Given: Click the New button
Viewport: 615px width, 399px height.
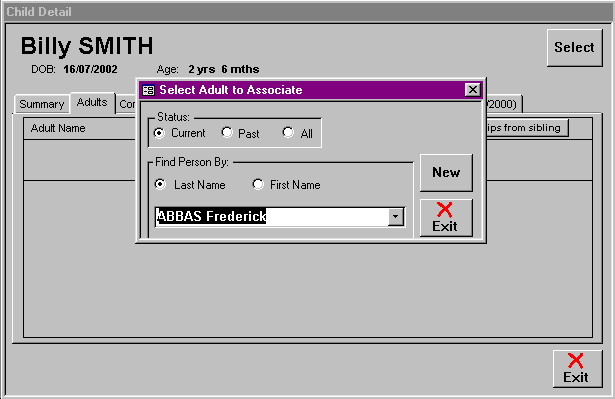Looking at the screenshot, I should click(x=446, y=173).
